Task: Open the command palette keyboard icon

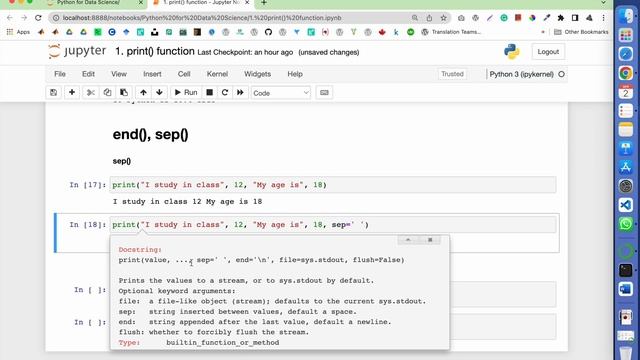Action: 324,93
